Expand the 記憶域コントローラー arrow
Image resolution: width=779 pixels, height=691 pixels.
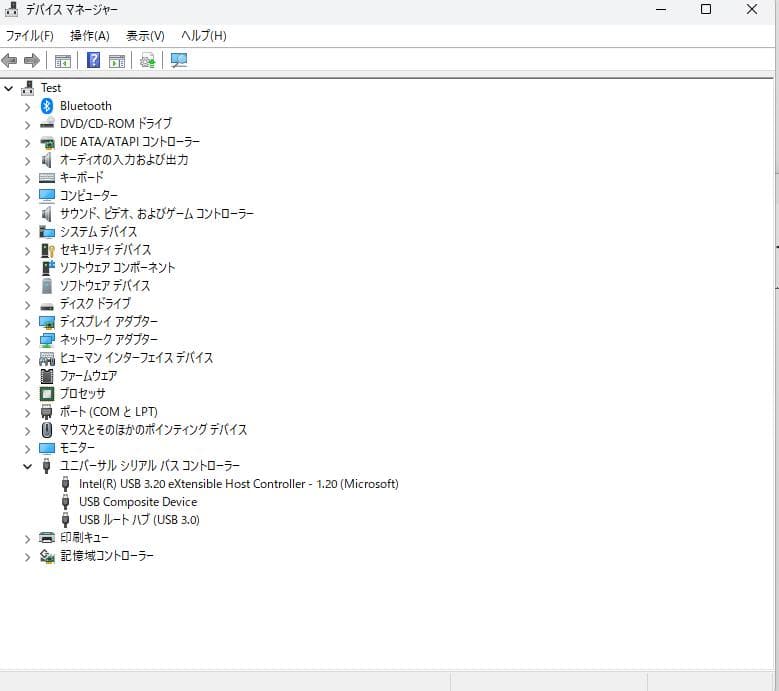27,557
